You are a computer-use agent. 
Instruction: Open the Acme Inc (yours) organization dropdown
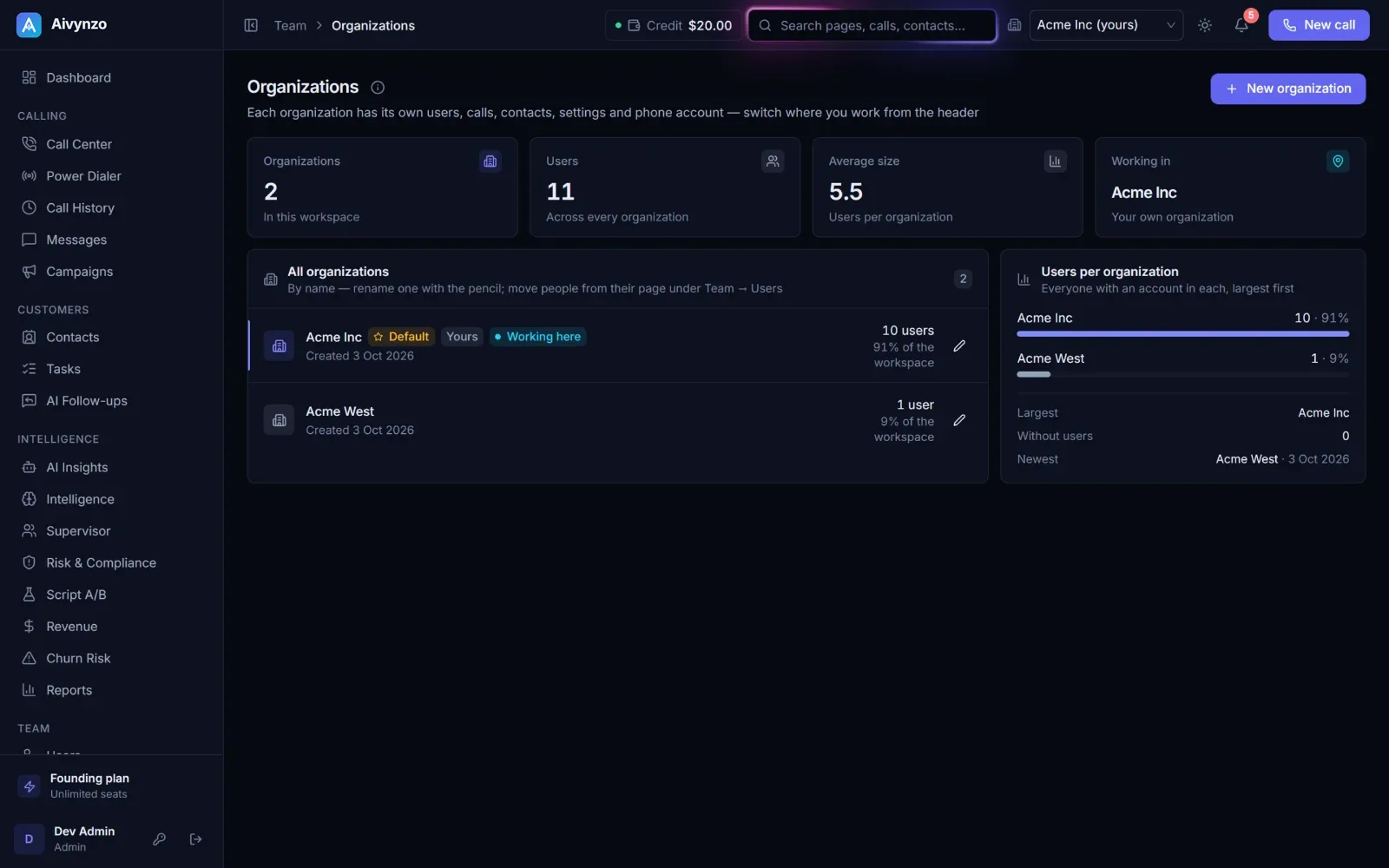click(1106, 25)
